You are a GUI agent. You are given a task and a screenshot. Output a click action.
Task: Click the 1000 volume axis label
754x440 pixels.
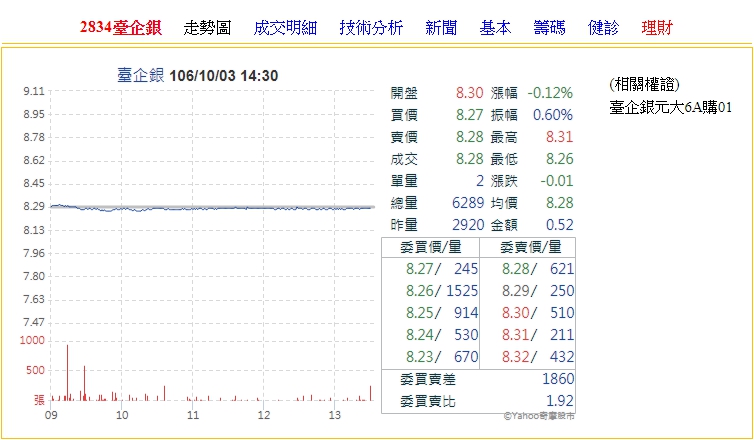tap(32, 340)
